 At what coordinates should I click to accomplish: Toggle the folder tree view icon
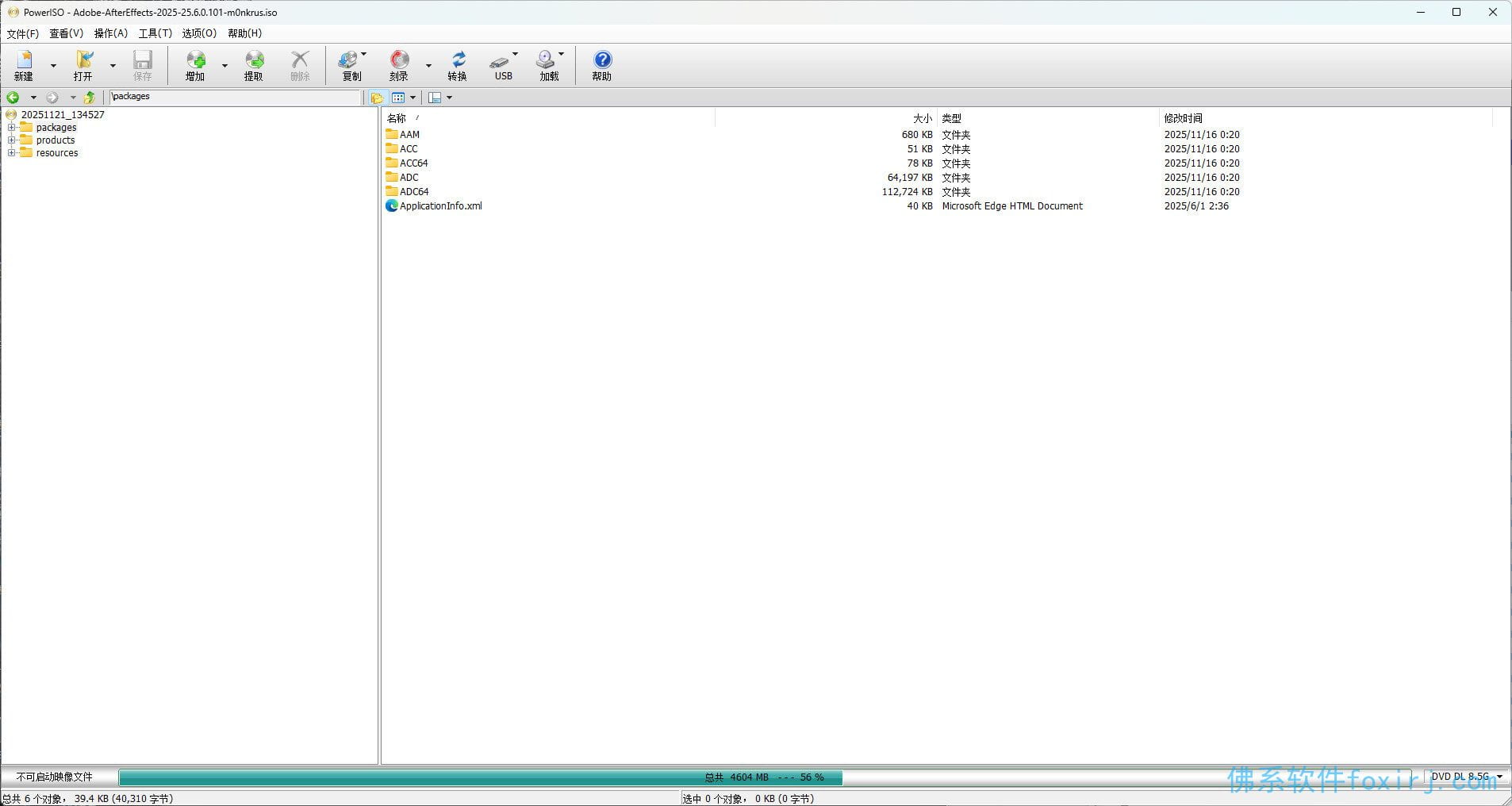378,98
